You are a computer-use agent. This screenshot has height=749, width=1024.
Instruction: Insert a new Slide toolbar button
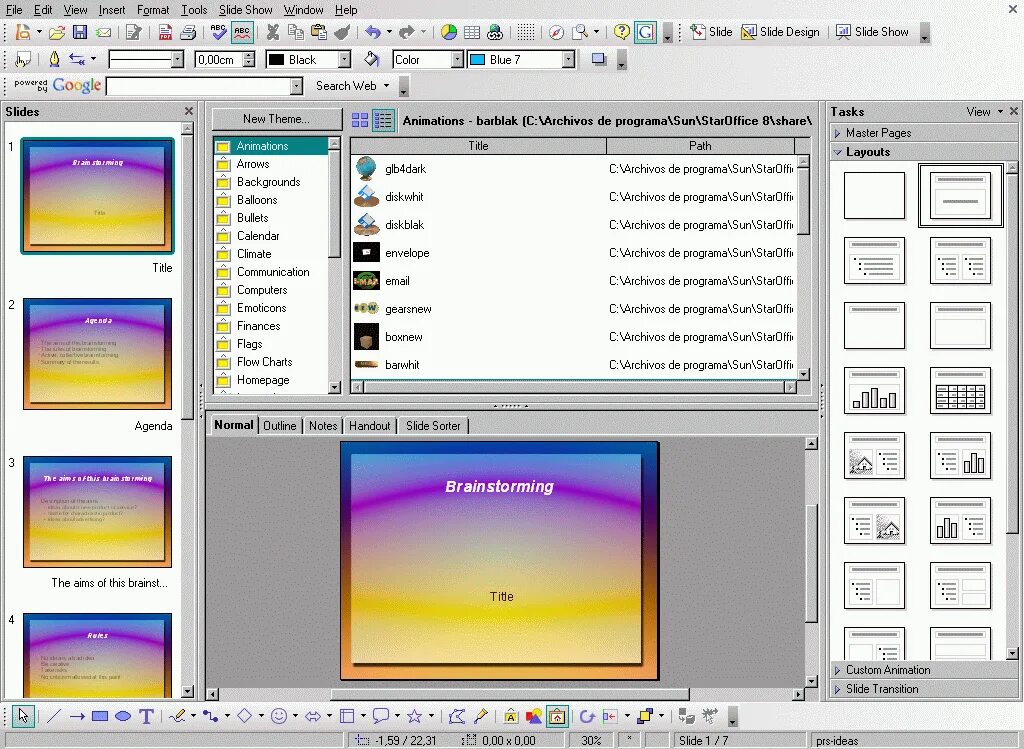click(711, 32)
